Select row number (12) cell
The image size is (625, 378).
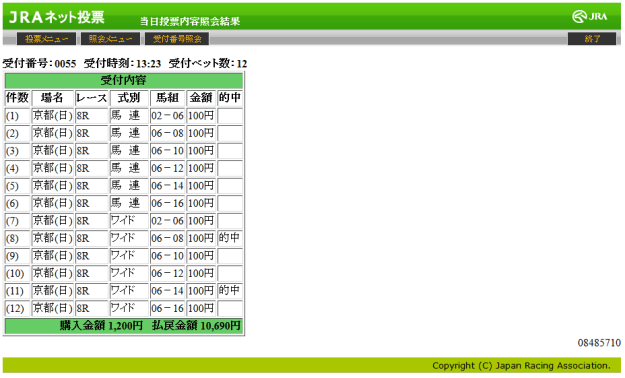(18, 309)
